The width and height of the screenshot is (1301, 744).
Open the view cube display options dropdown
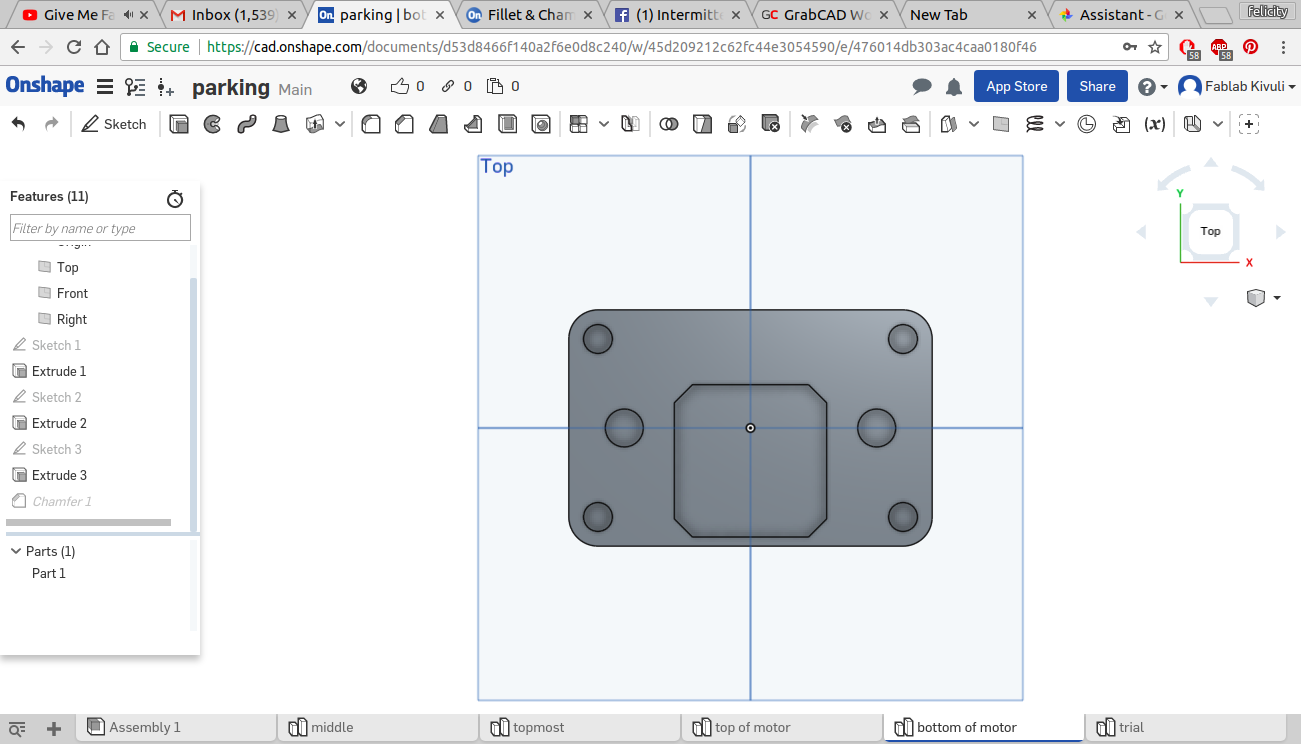coord(1277,298)
